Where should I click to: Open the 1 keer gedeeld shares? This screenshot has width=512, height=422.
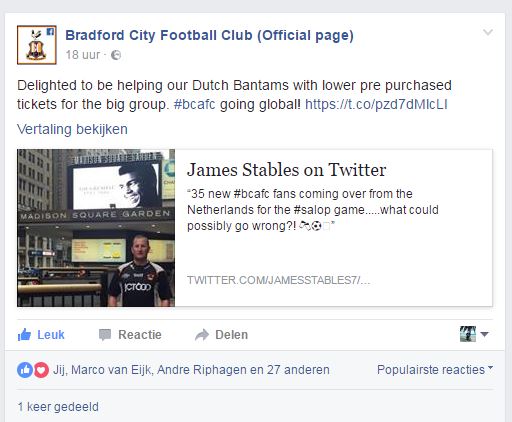[x=58, y=407]
